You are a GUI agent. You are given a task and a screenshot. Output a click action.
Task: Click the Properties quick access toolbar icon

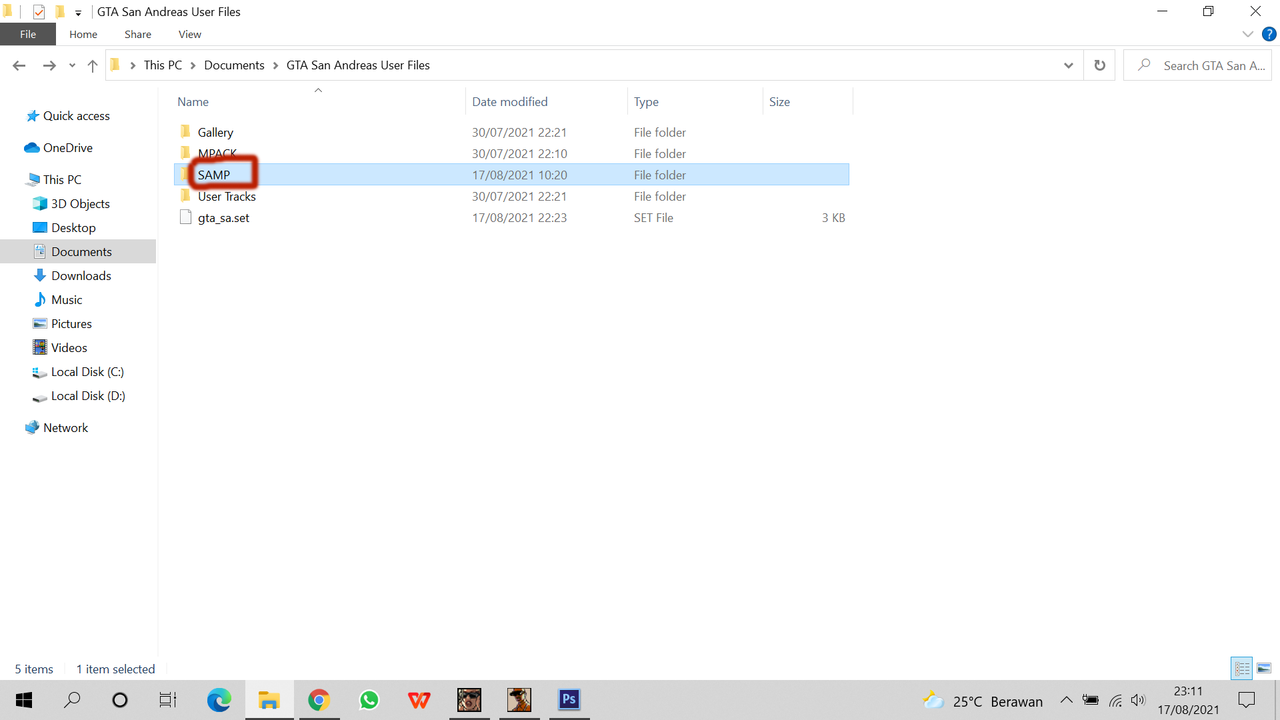39,12
